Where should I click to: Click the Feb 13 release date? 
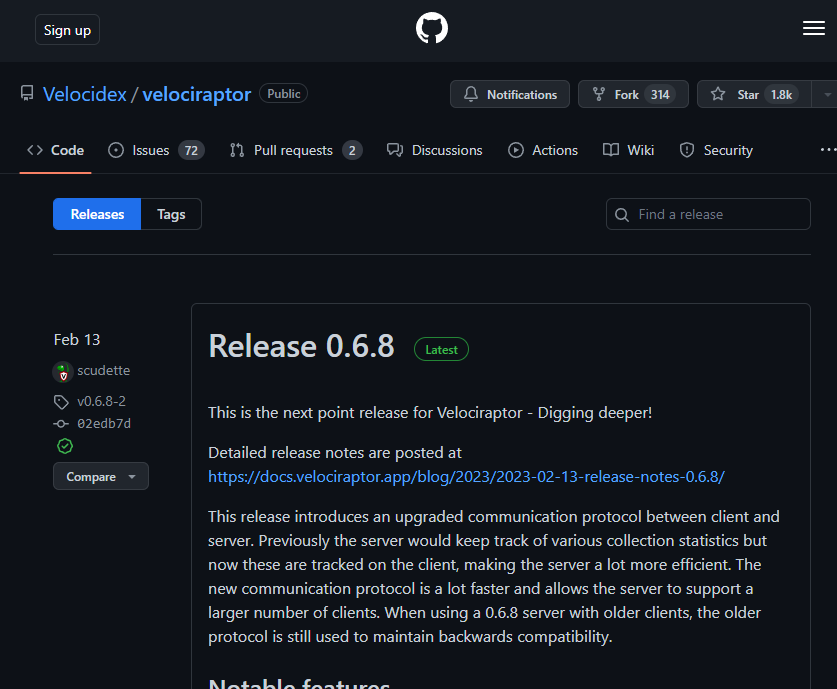(x=77, y=339)
